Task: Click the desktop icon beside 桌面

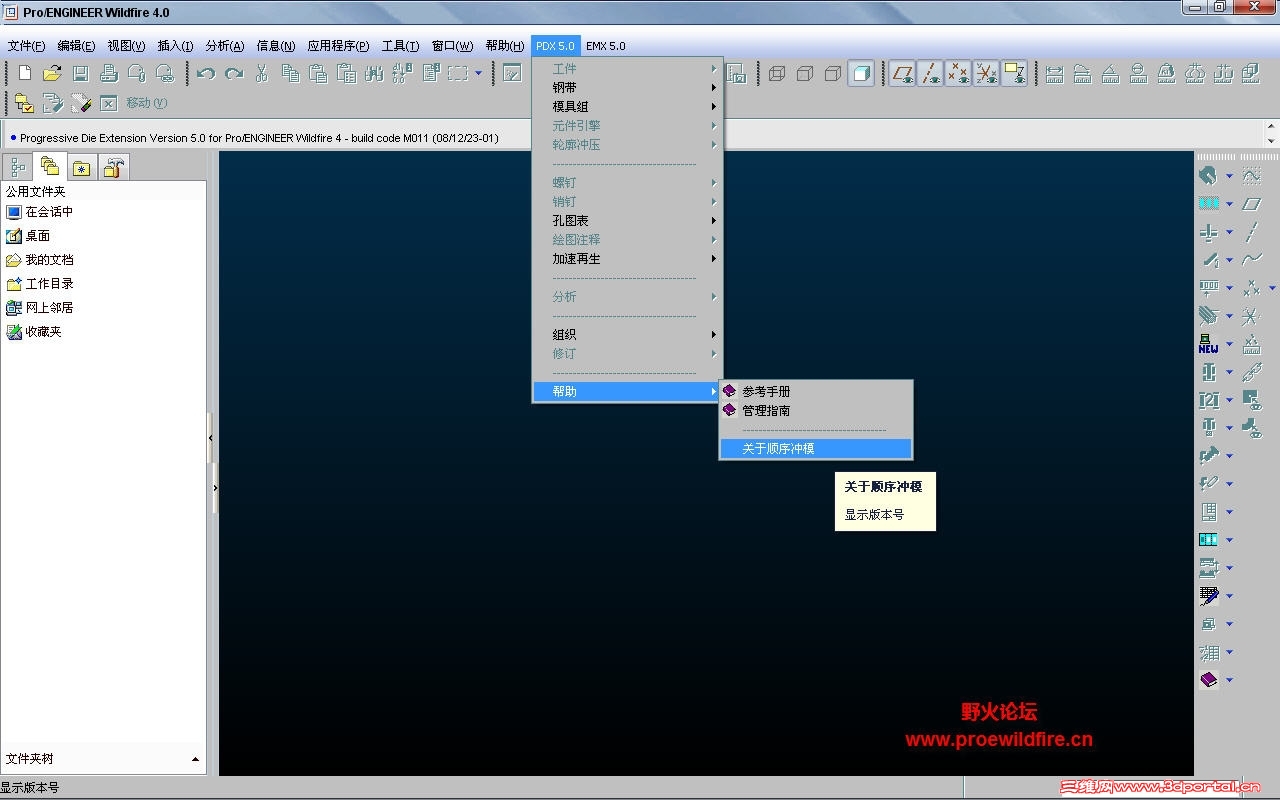Action: pyautogui.click(x=14, y=236)
